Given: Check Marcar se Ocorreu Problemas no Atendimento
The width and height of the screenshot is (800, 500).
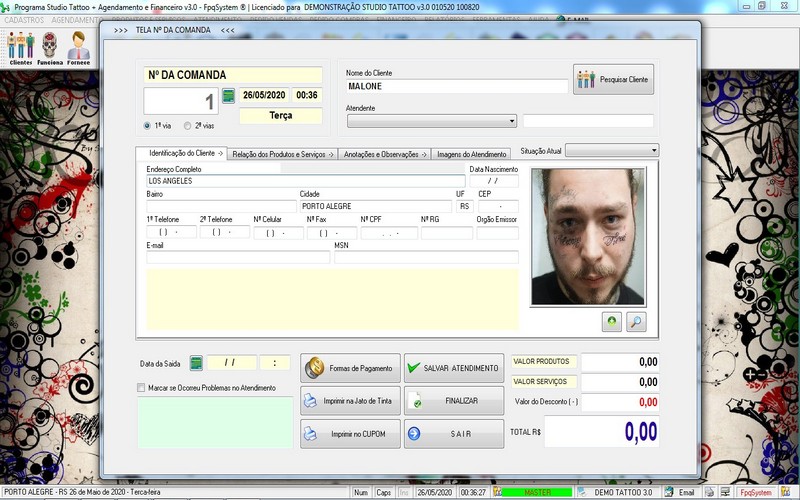Looking at the screenshot, I should pos(141,388).
